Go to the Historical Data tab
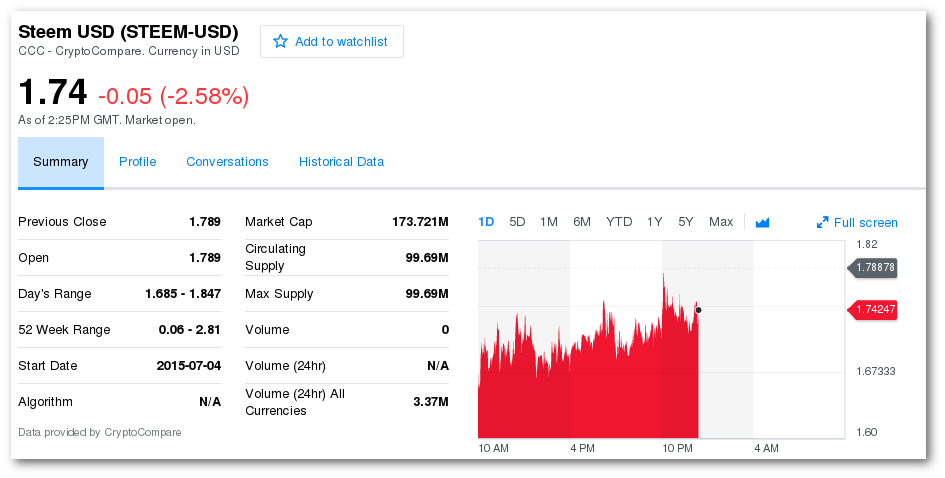 pos(341,162)
